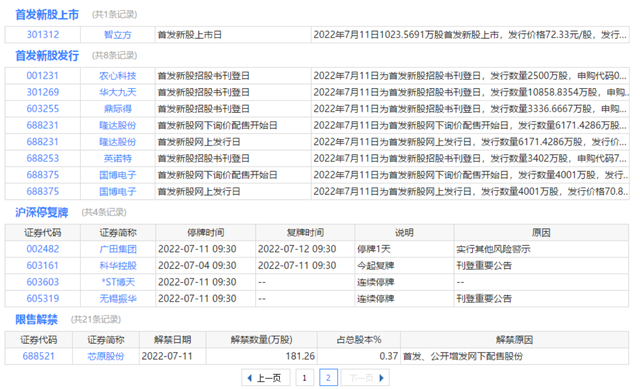The height and width of the screenshot is (389, 640).
Task: Click the 首发新股上市 section heading
Action: coord(47,15)
